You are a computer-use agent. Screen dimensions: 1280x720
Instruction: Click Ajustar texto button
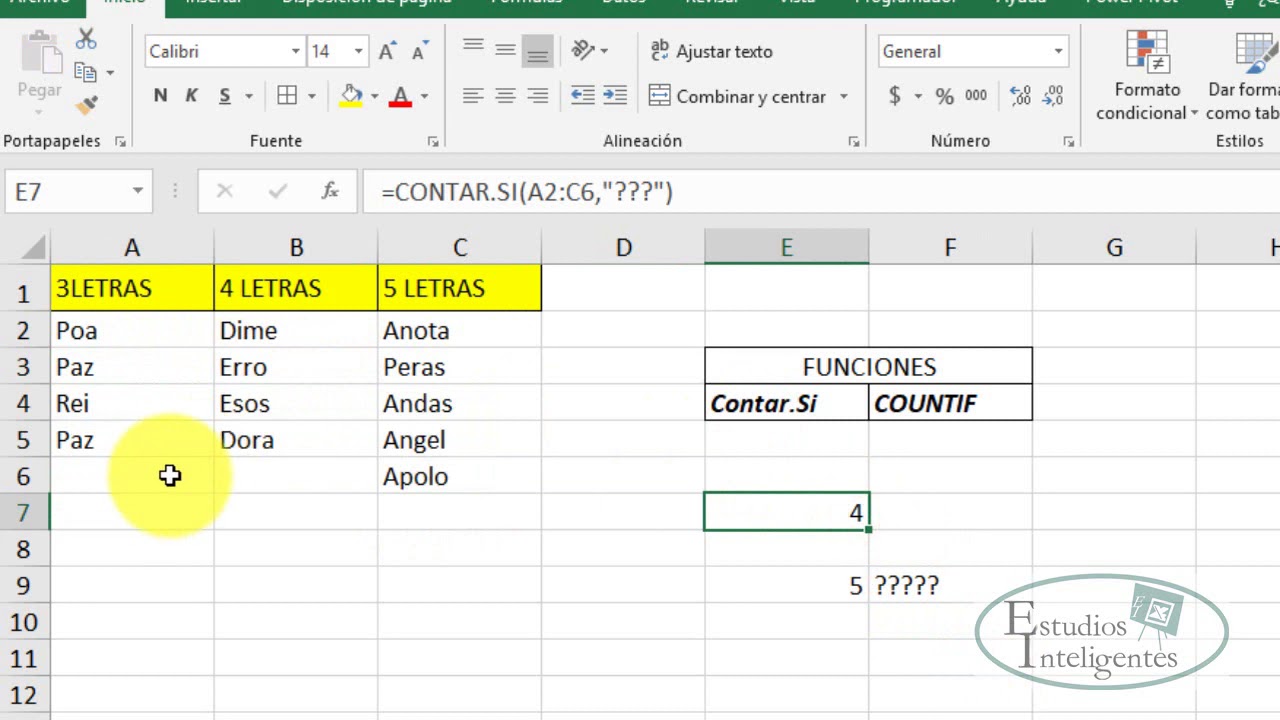(711, 51)
